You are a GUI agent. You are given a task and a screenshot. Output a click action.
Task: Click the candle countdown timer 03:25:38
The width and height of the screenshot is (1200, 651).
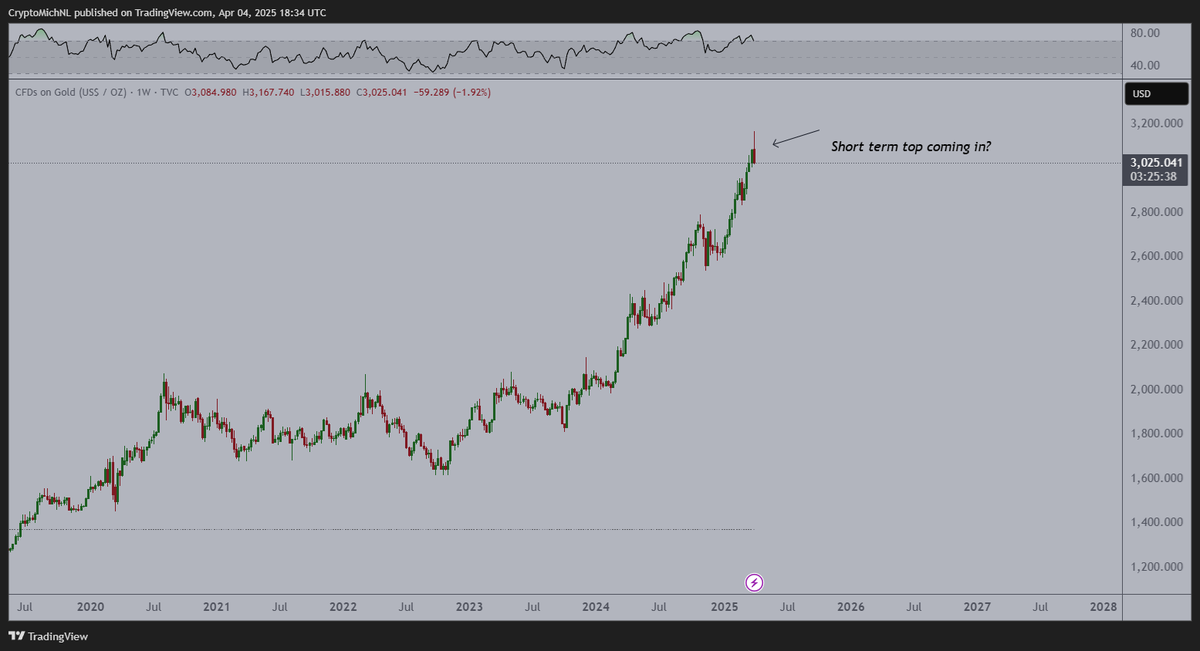coord(1152,176)
